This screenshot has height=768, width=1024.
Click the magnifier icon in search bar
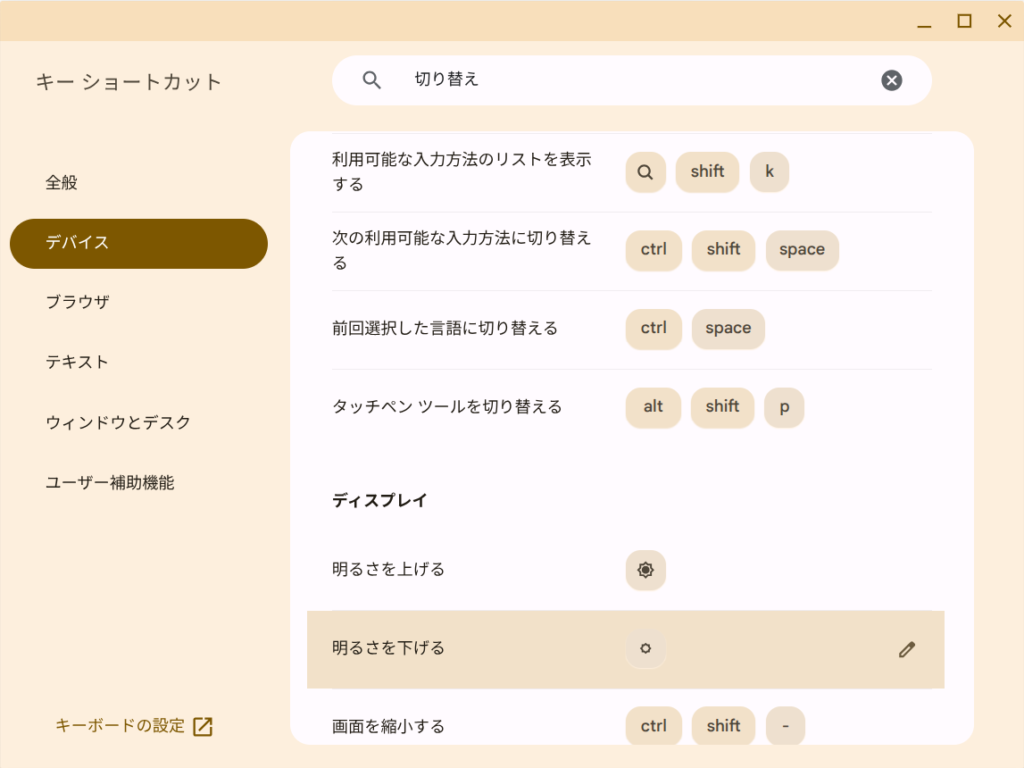(x=372, y=80)
